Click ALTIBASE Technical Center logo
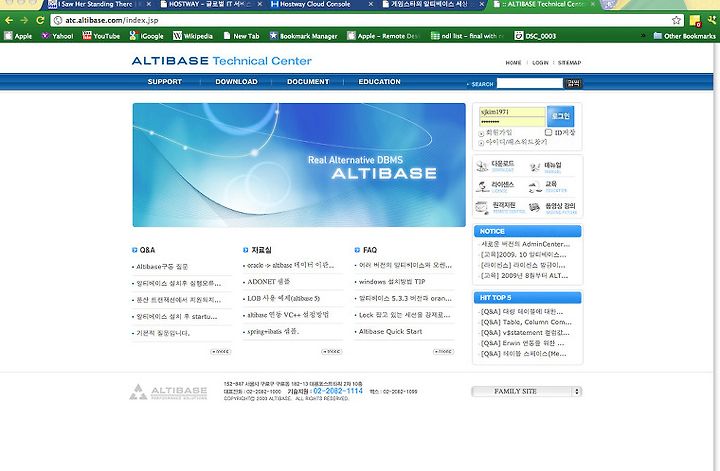This screenshot has width=720, height=471. point(221,61)
